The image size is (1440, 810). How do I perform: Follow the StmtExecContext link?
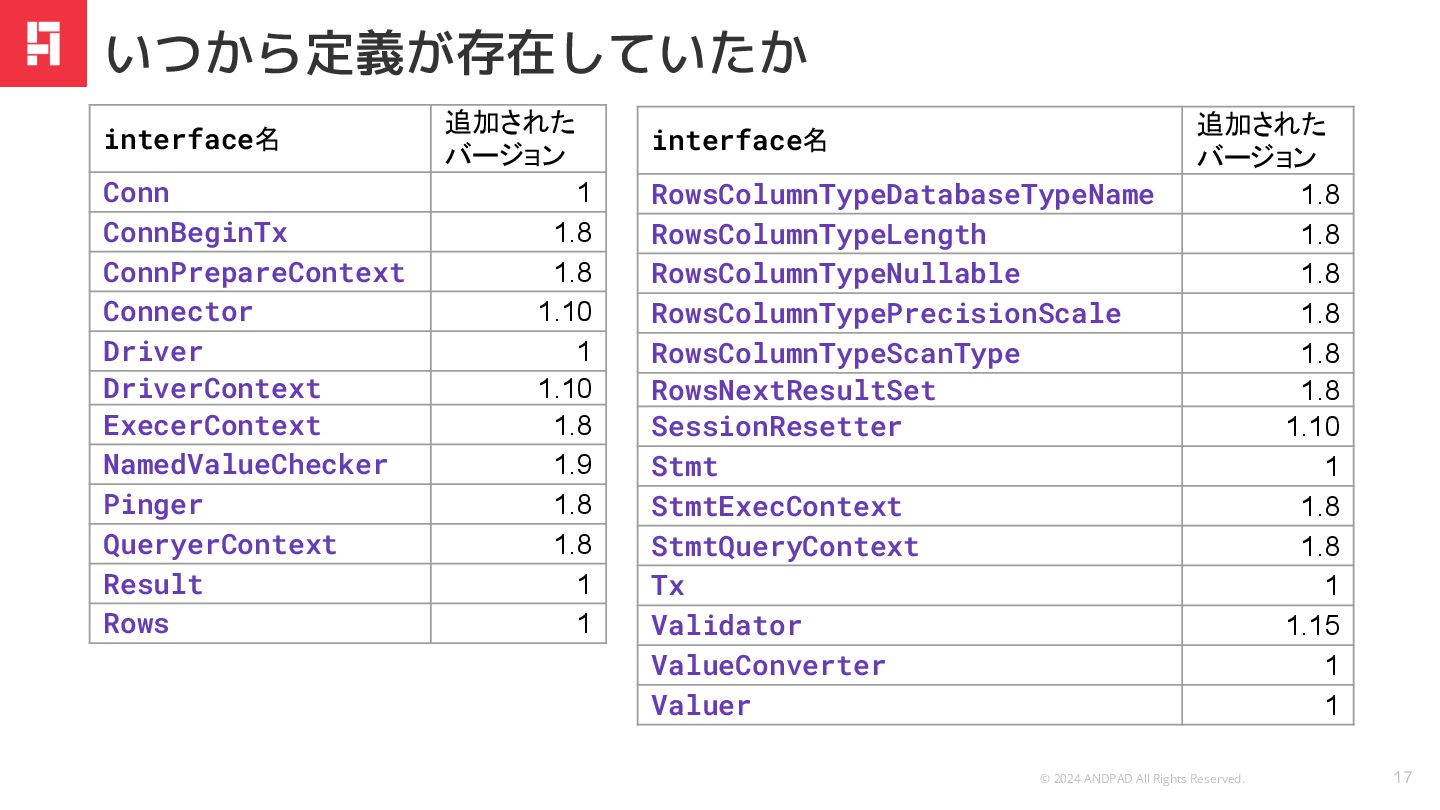776,507
